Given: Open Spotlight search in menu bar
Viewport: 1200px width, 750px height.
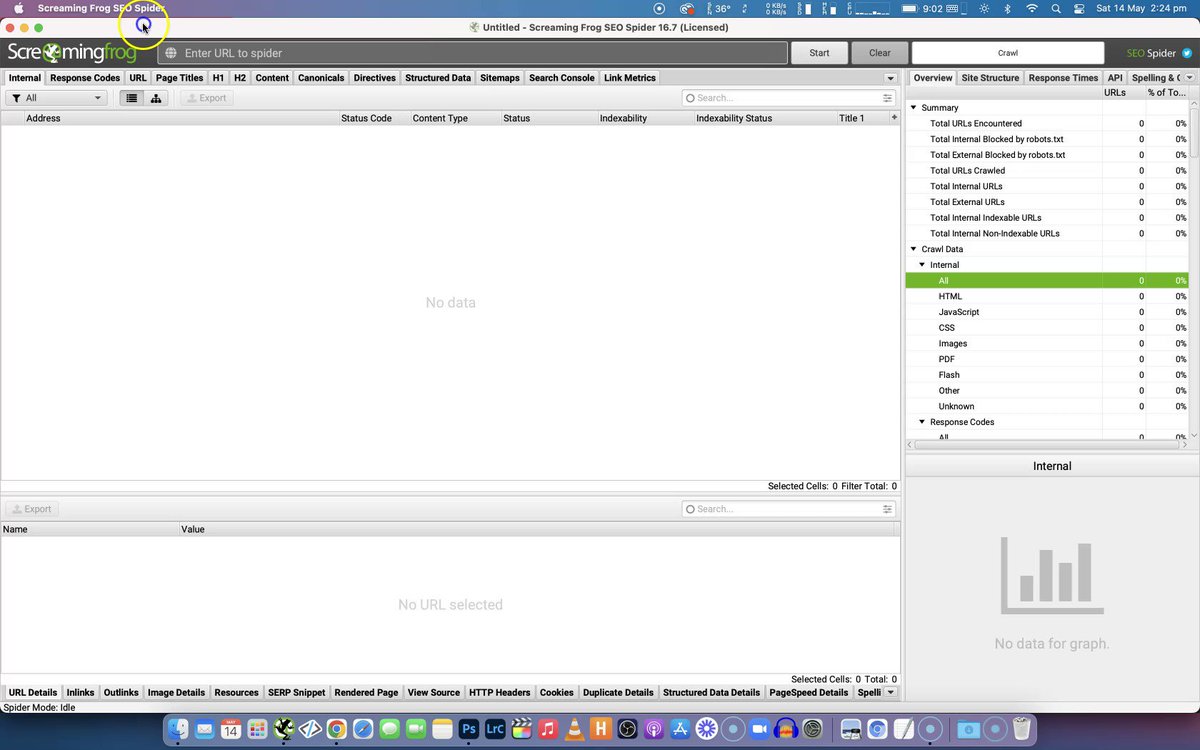Looking at the screenshot, I should pyautogui.click(x=1057, y=8).
